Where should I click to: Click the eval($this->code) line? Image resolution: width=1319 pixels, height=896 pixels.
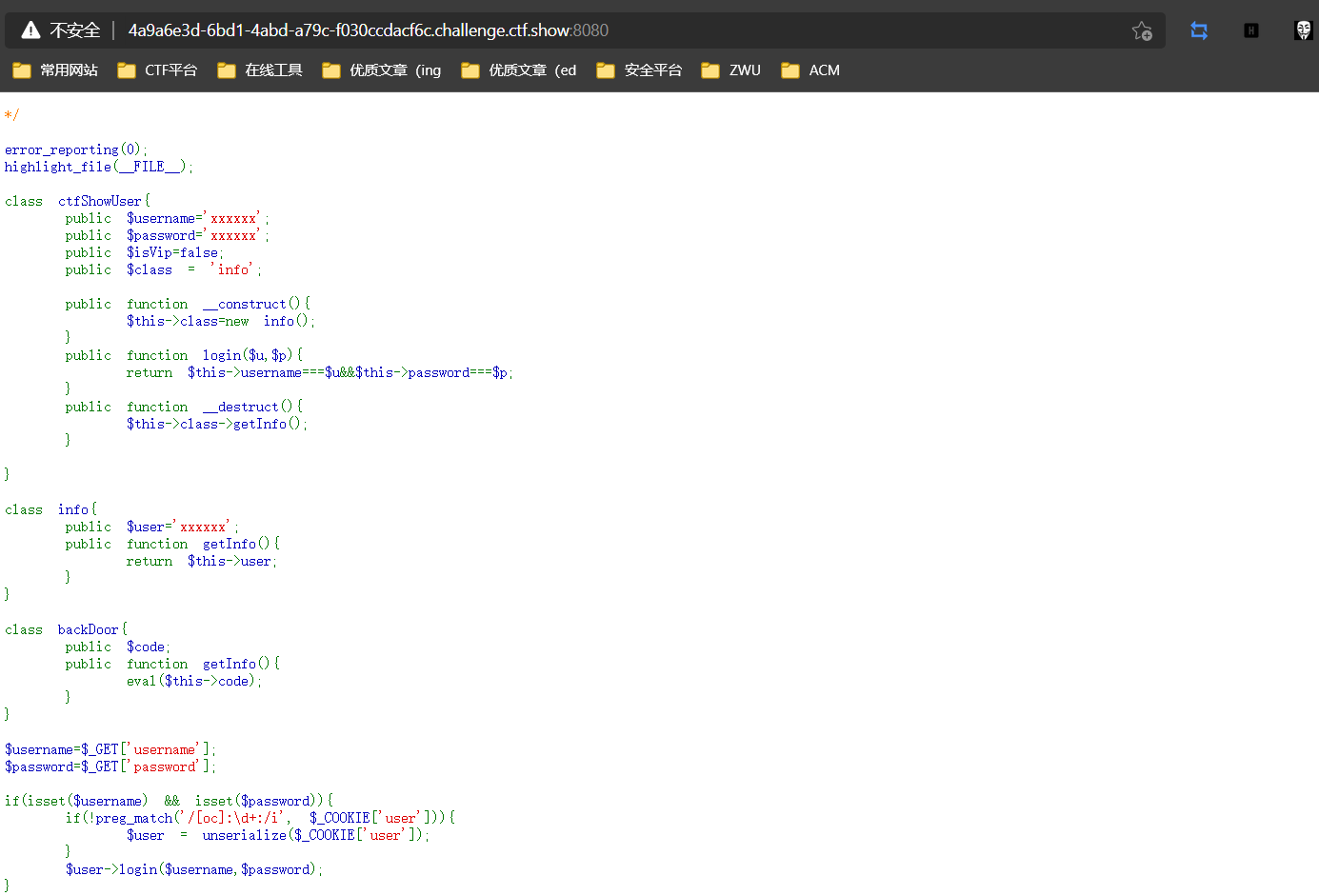pyautogui.click(x=194, y=681)
